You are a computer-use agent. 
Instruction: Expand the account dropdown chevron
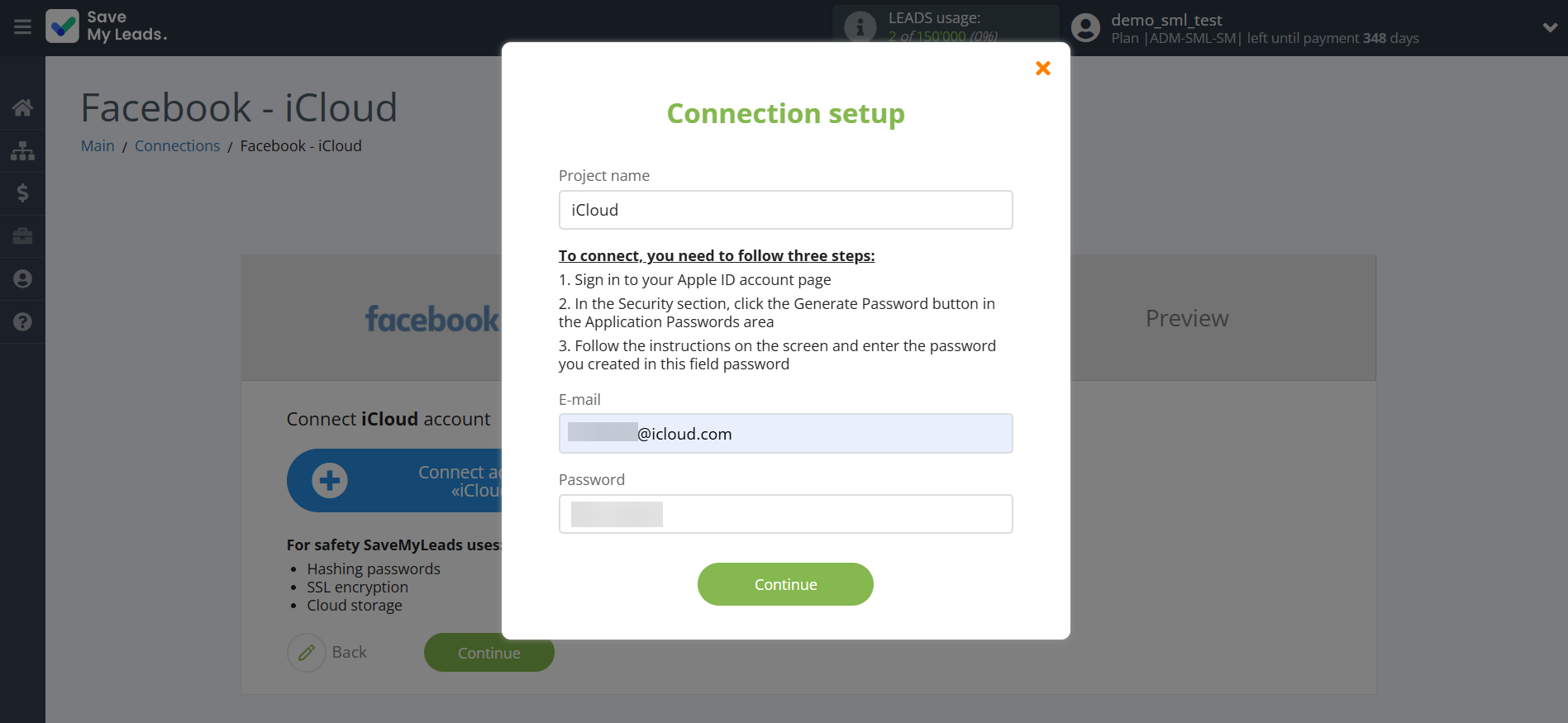[x=1550, y=27]
